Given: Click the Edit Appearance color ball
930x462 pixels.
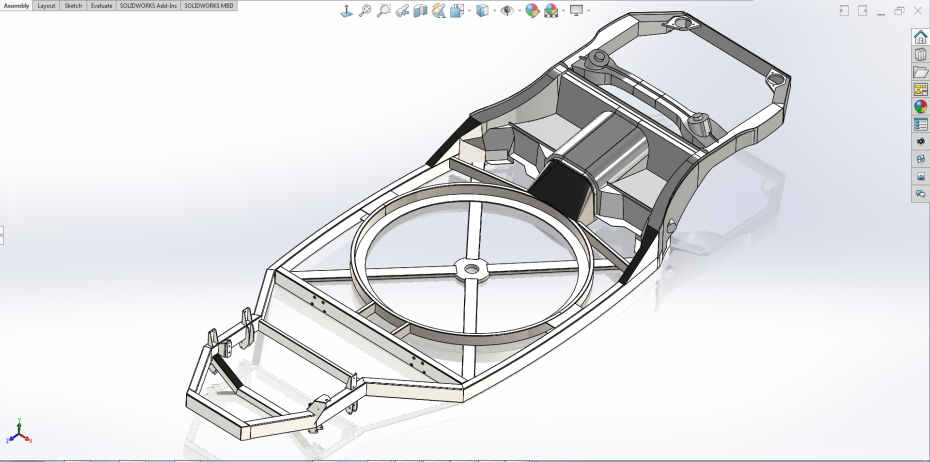Looking at the screenshot, I should pos(532,11).
